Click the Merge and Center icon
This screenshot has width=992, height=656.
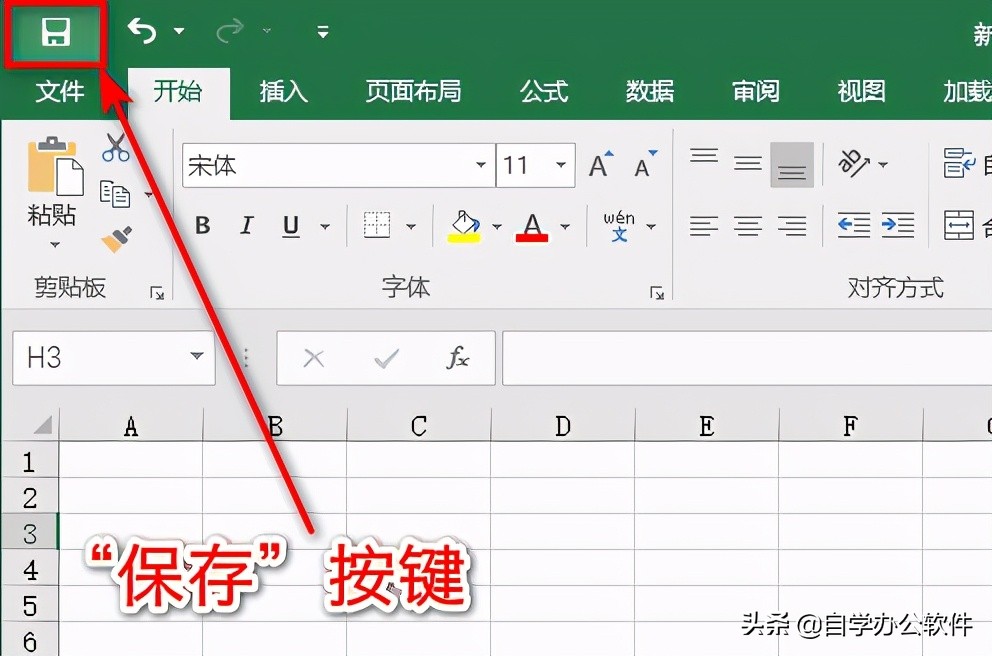point(959,225)
